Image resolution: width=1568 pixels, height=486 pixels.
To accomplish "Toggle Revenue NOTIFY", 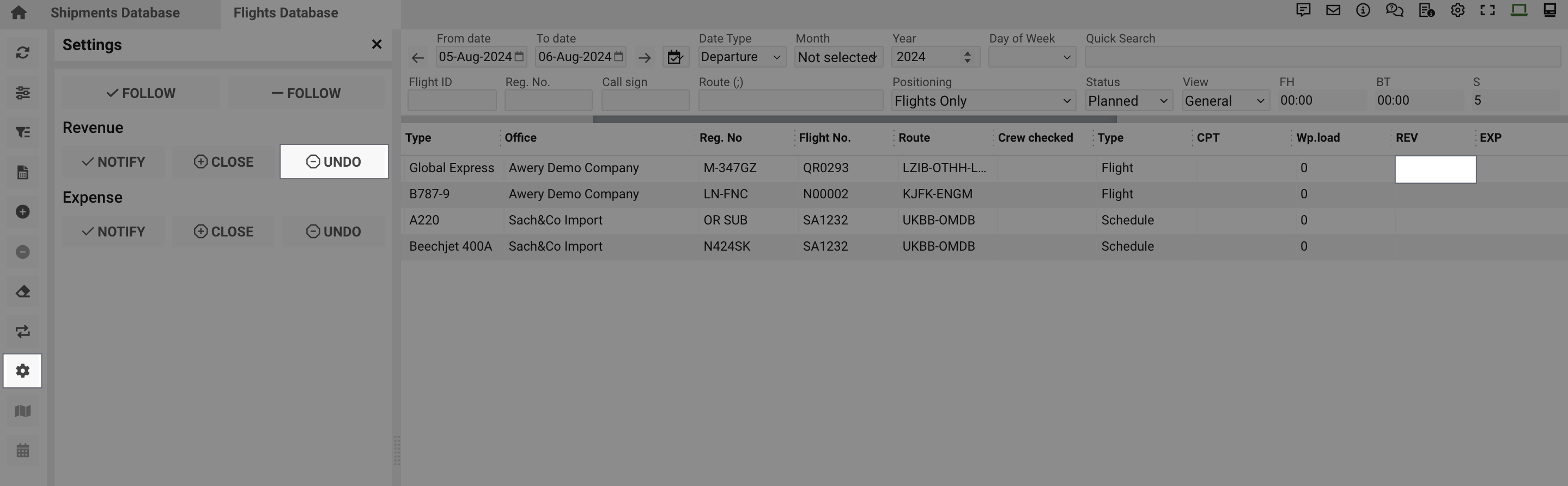I will click(x=113, y=162).
